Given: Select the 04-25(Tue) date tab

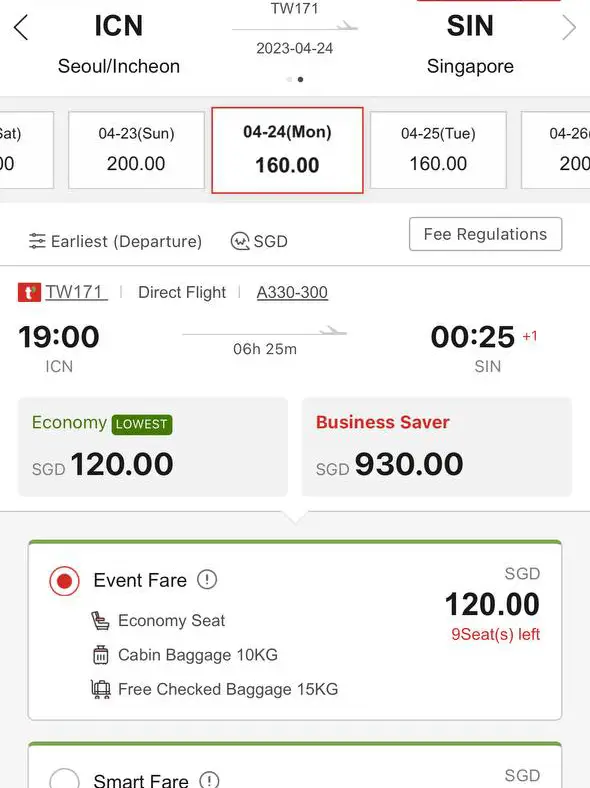Looking at the screenshot, I should tap(438, 150).
